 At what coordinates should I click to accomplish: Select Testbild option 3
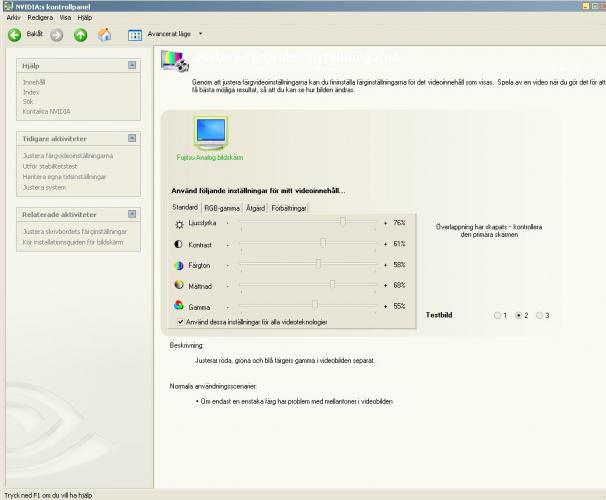540,315
